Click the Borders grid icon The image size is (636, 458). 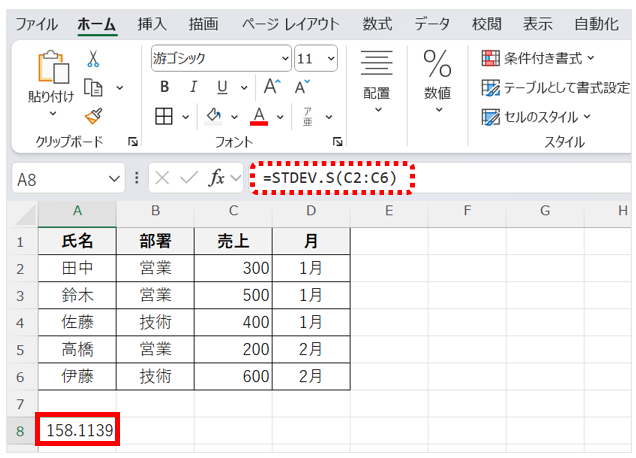[x=165, y=115]
